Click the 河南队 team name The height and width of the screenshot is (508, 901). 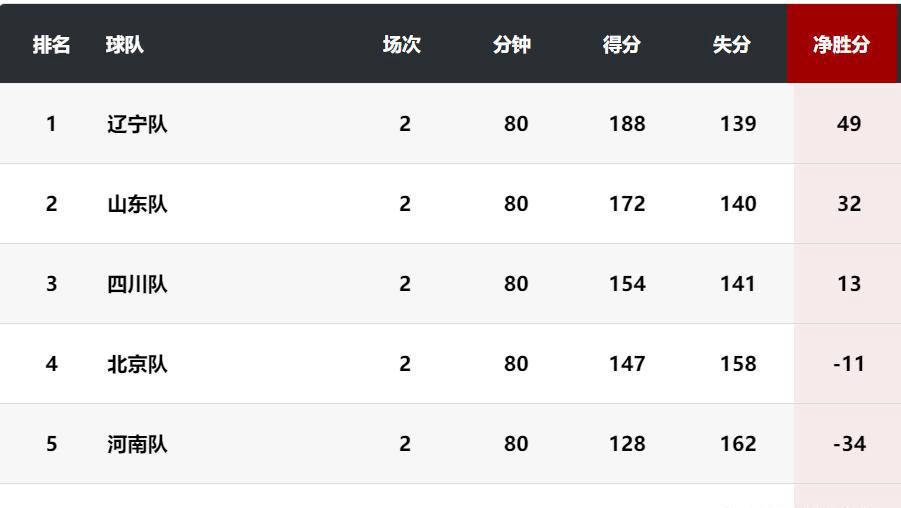tap(137, 444)
